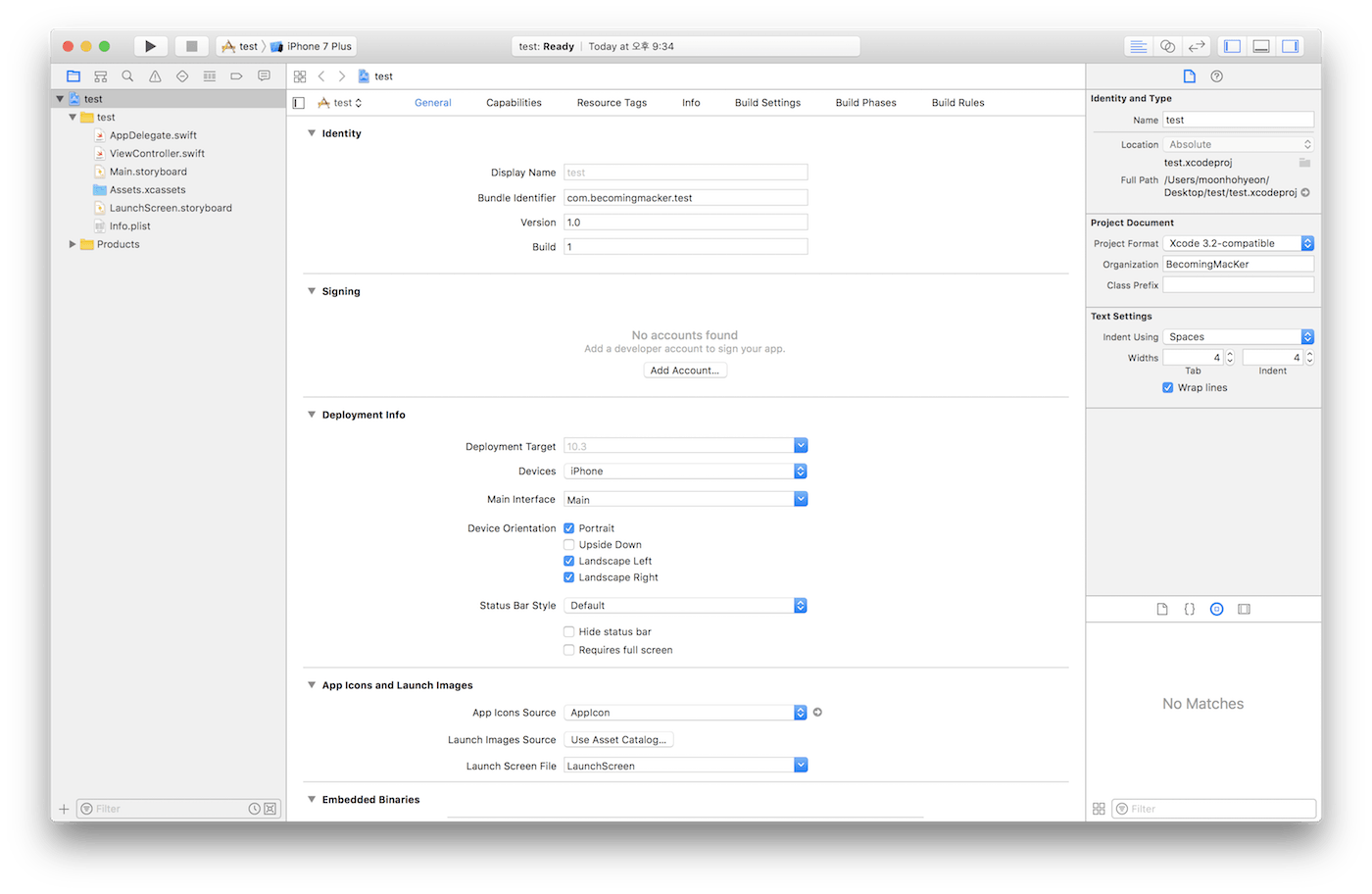
Task: Show the Version editor in toolbar
Action: pos(1197,45)
